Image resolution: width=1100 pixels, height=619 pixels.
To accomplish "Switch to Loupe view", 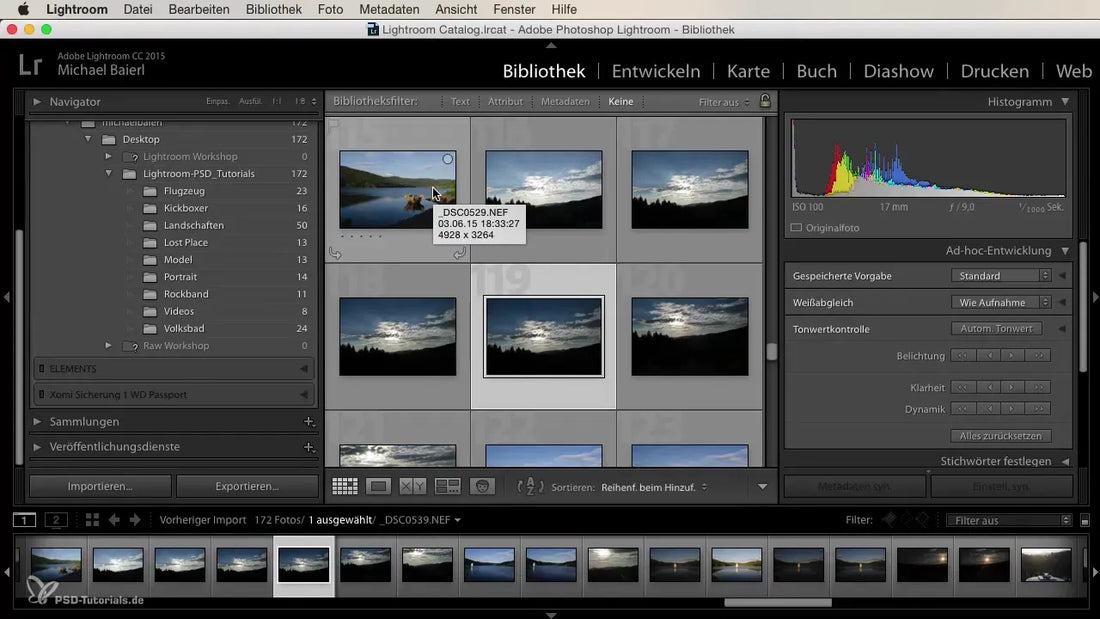I will 378,486.
